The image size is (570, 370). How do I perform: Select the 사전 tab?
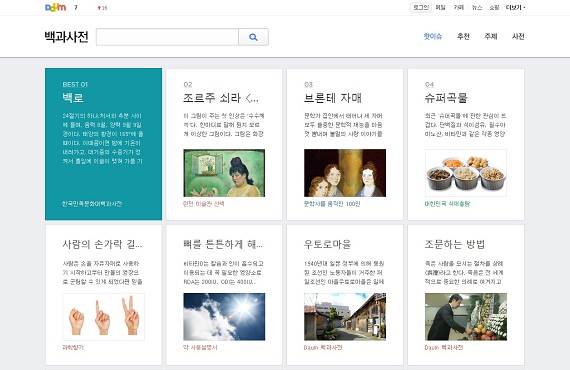518,36
